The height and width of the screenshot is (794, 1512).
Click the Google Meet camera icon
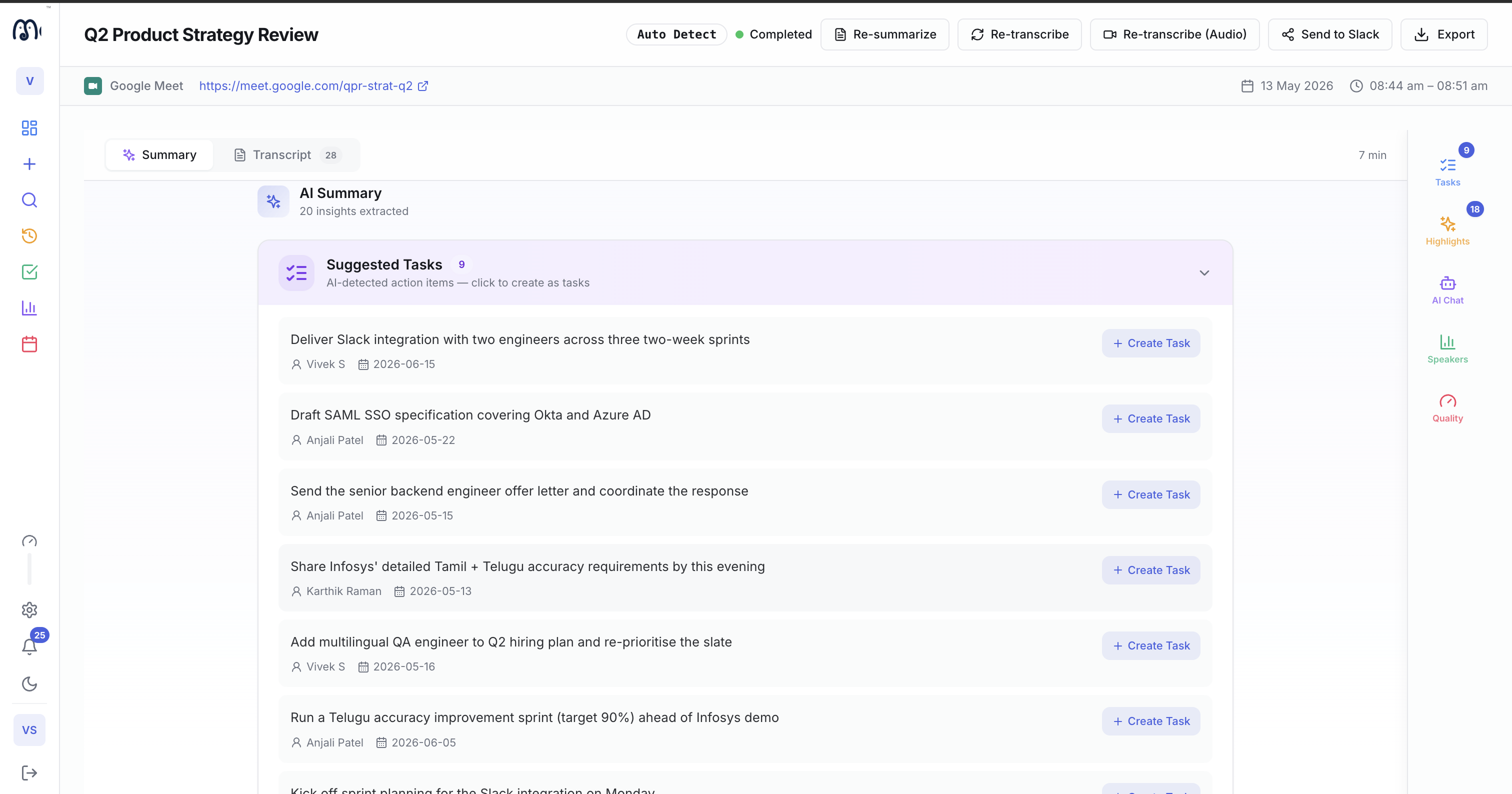pyautogui.click(x=92, y=85)
